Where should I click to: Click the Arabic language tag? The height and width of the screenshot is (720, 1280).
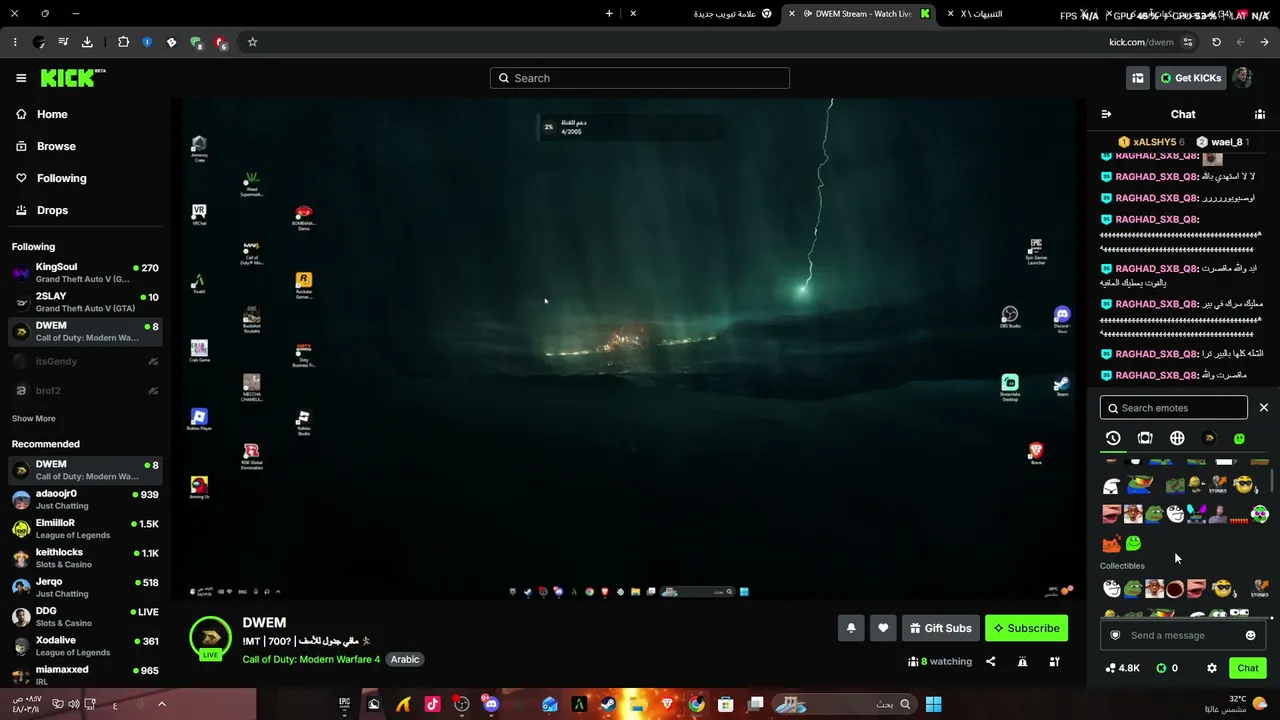pyautogui.click(x=405, y=659)
